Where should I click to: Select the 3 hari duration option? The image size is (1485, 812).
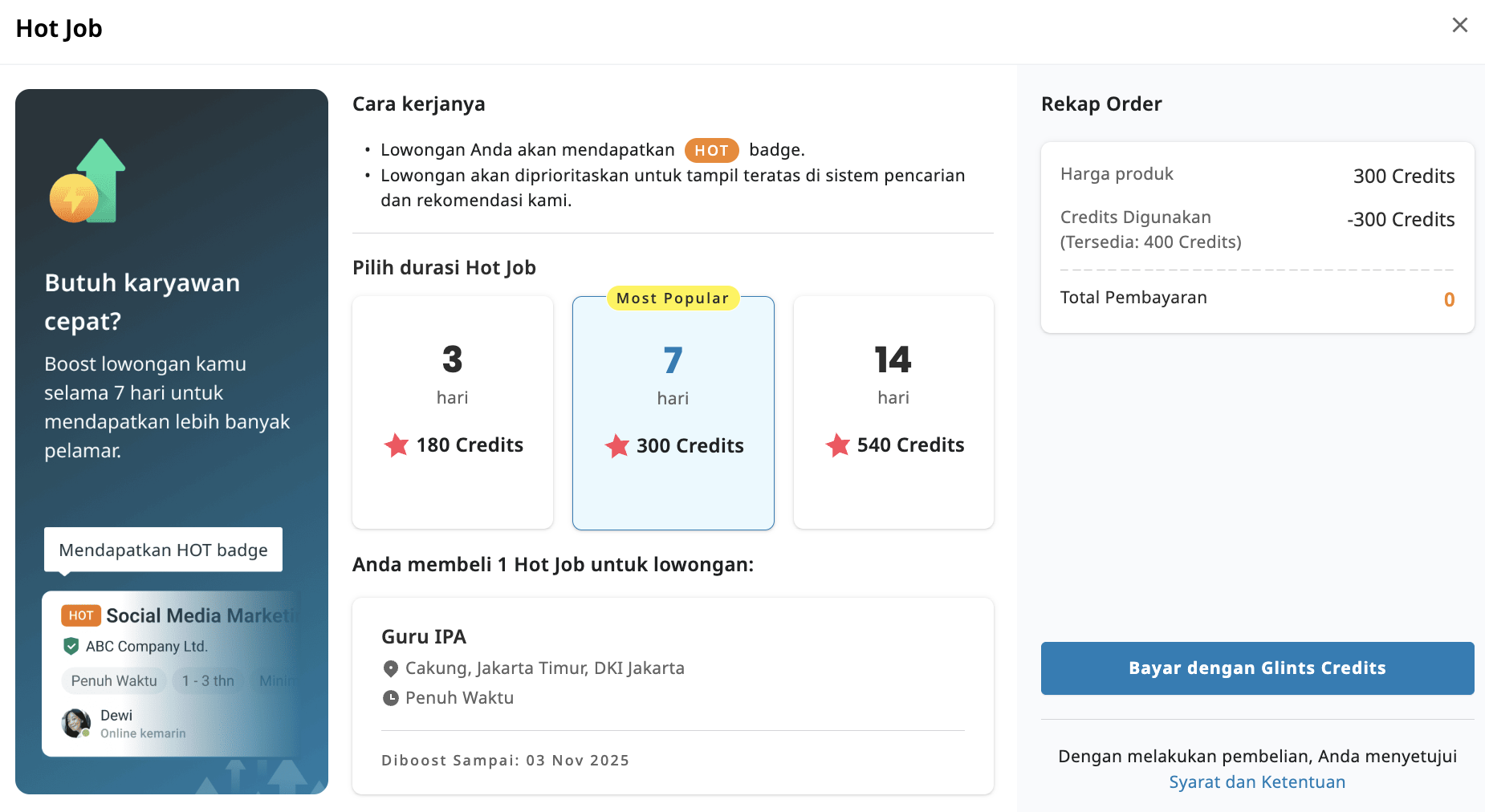(x=452, y=412)
